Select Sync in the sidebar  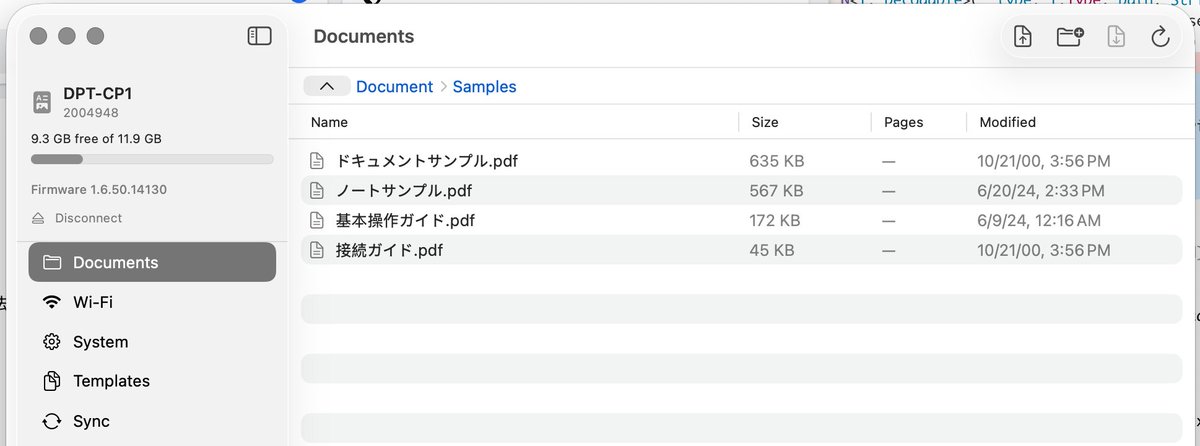click(152, 421)
